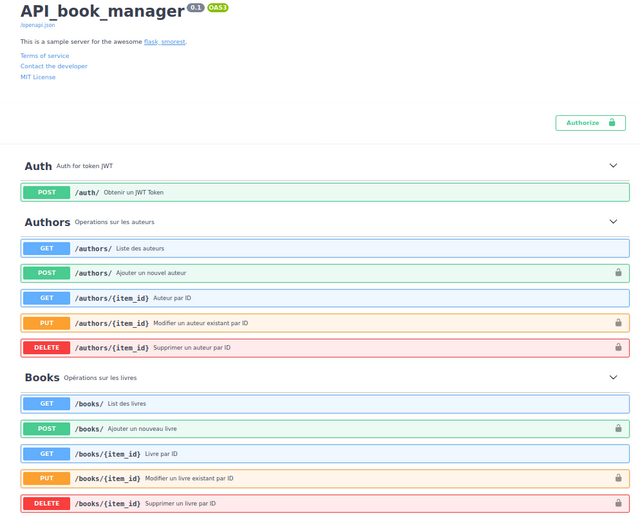Click the API_book_manager title

click(x=102, y=11)
